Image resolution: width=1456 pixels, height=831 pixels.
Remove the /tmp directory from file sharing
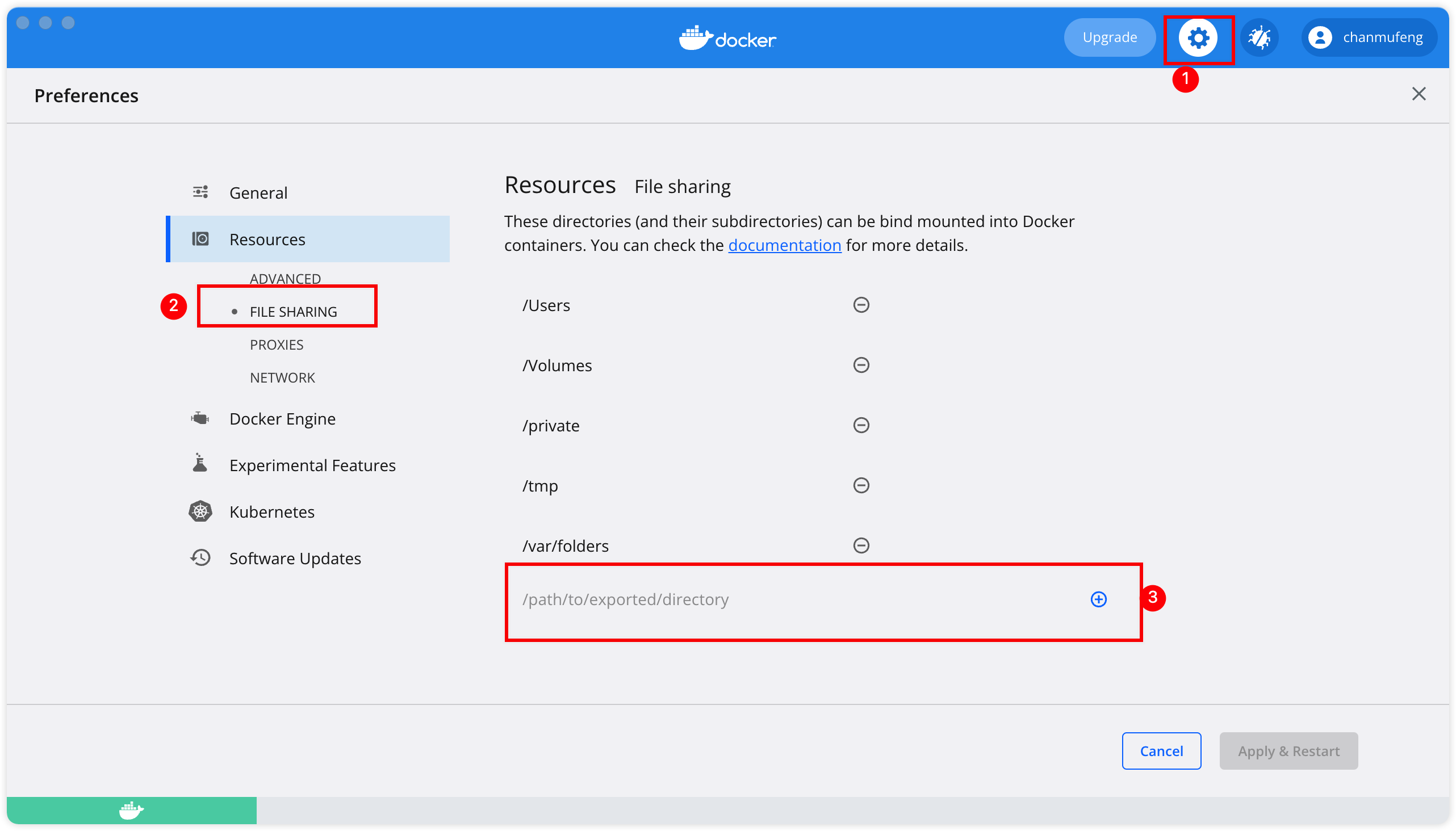point(860,485)
